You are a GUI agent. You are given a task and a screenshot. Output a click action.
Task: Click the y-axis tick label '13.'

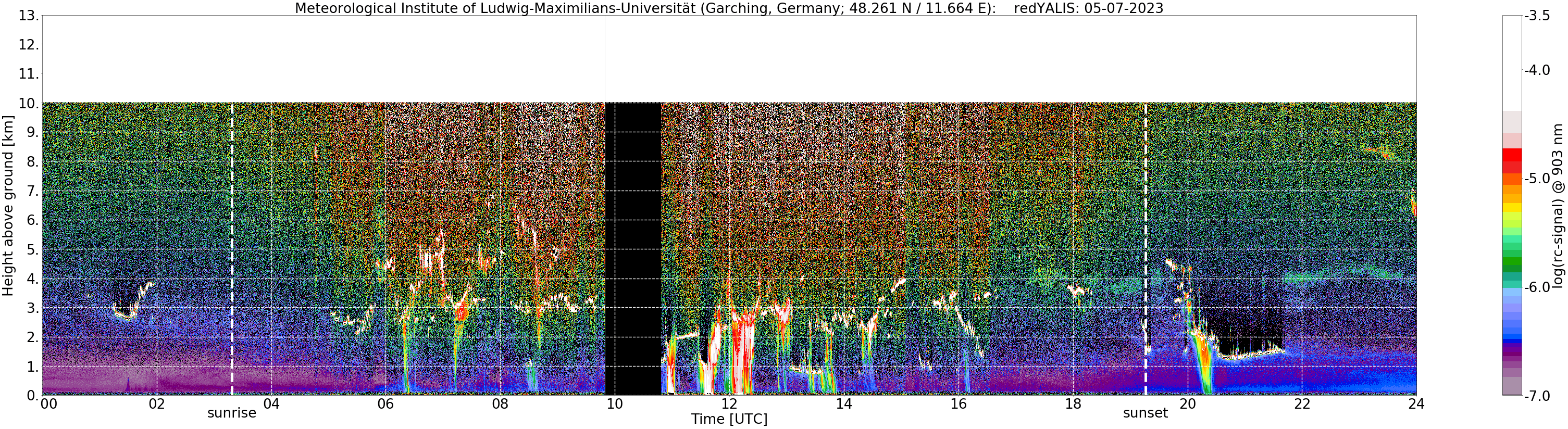coord(29,16)
